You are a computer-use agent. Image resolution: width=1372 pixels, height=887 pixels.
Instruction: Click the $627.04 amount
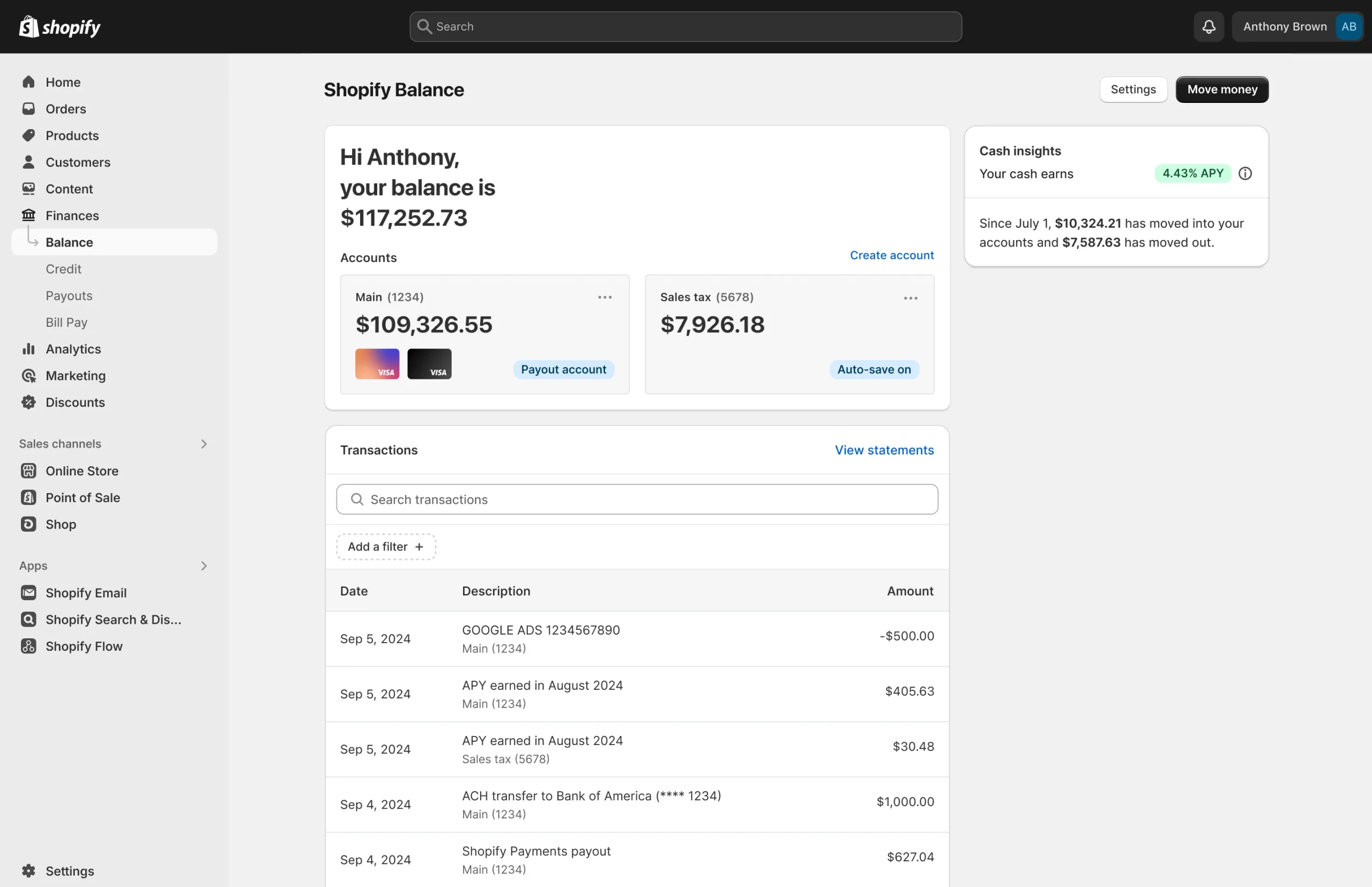click(910, 856)
